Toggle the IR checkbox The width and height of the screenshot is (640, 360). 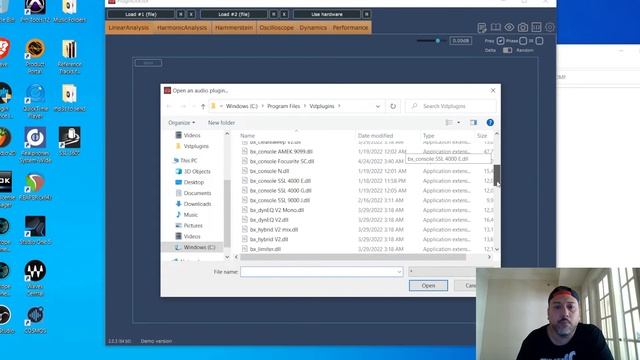(x=539, y=41)
